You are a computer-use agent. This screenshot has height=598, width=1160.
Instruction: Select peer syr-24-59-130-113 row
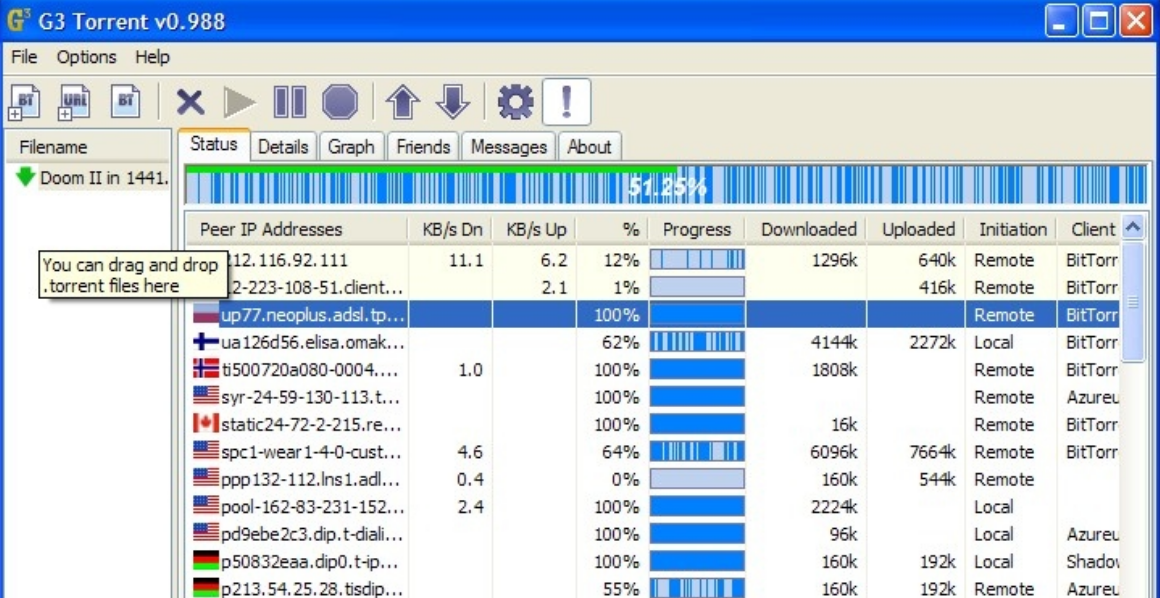(651, 397)
